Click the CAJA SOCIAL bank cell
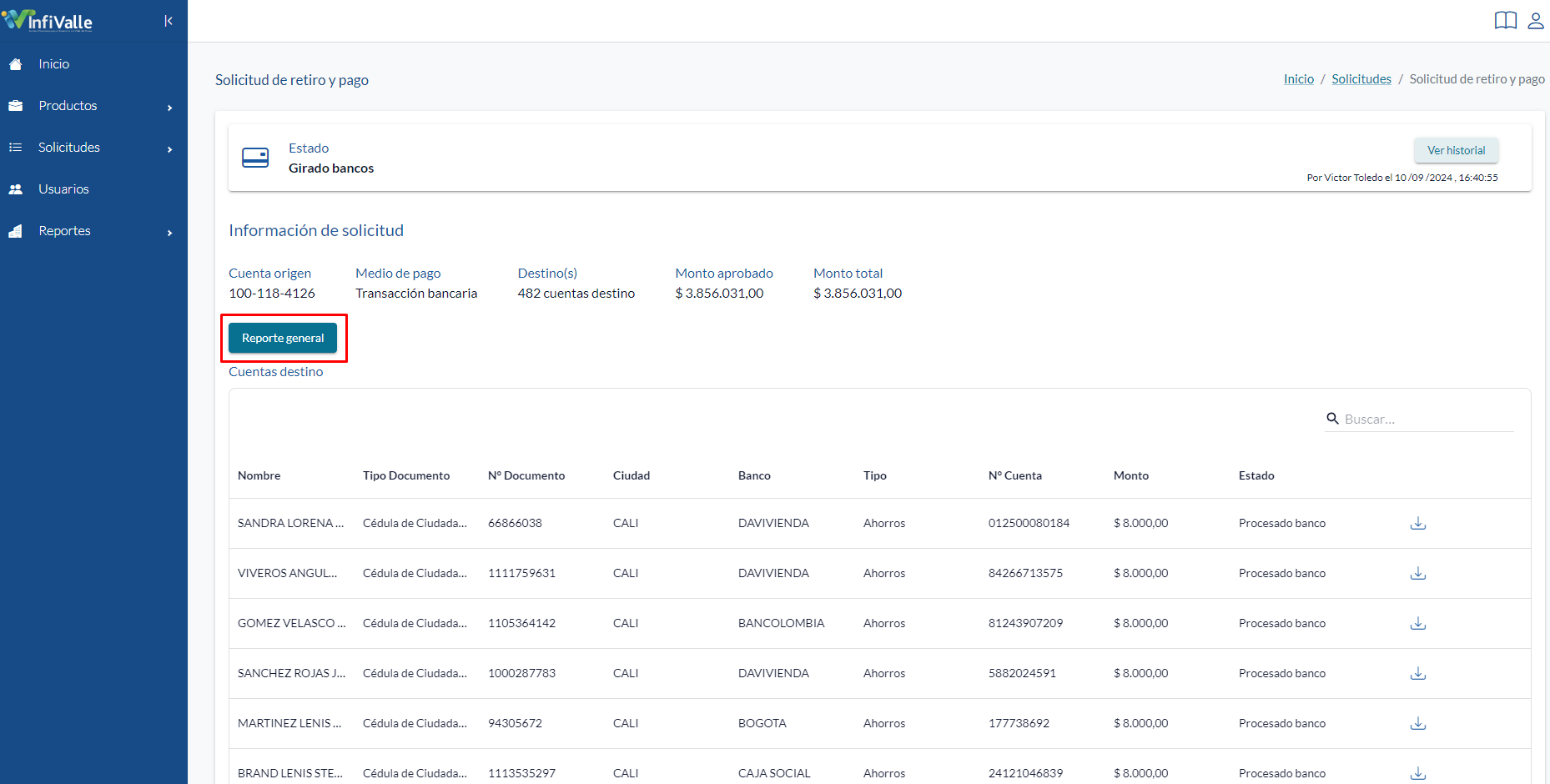1550x784 pixels. pyautogui.click(x=774, y=773)
